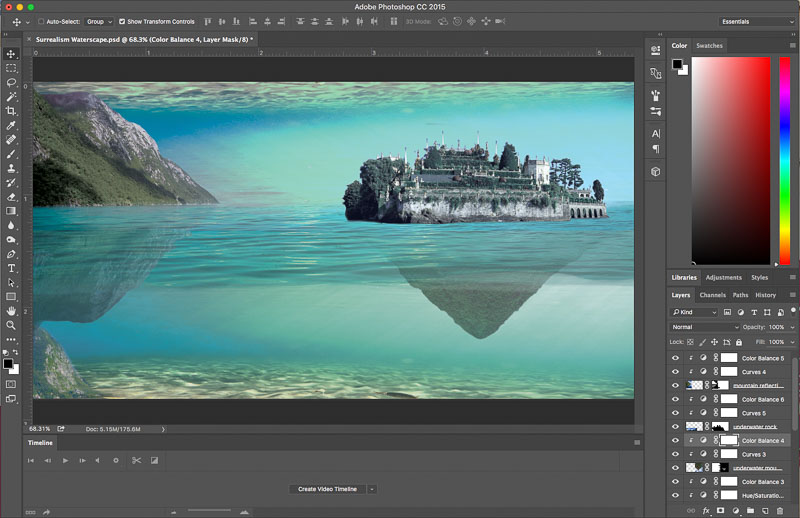Open the Character panel icon
This screenshot has height=518, width=800.
coord(656,134)
